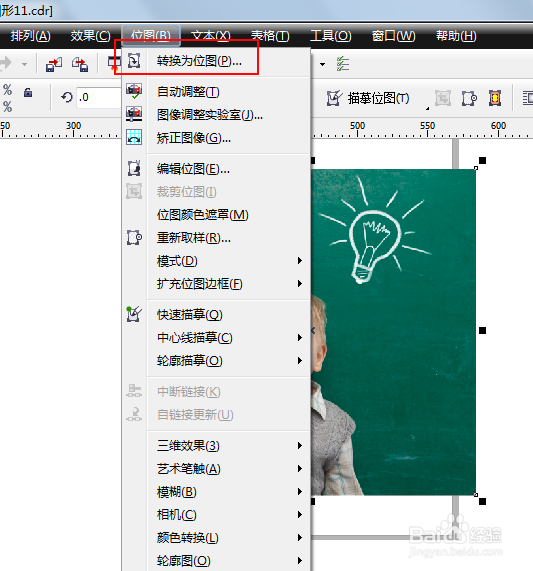533x571 pixels.
Task: Click the image adjustment lab icon
Action: (x=134, y=114)
